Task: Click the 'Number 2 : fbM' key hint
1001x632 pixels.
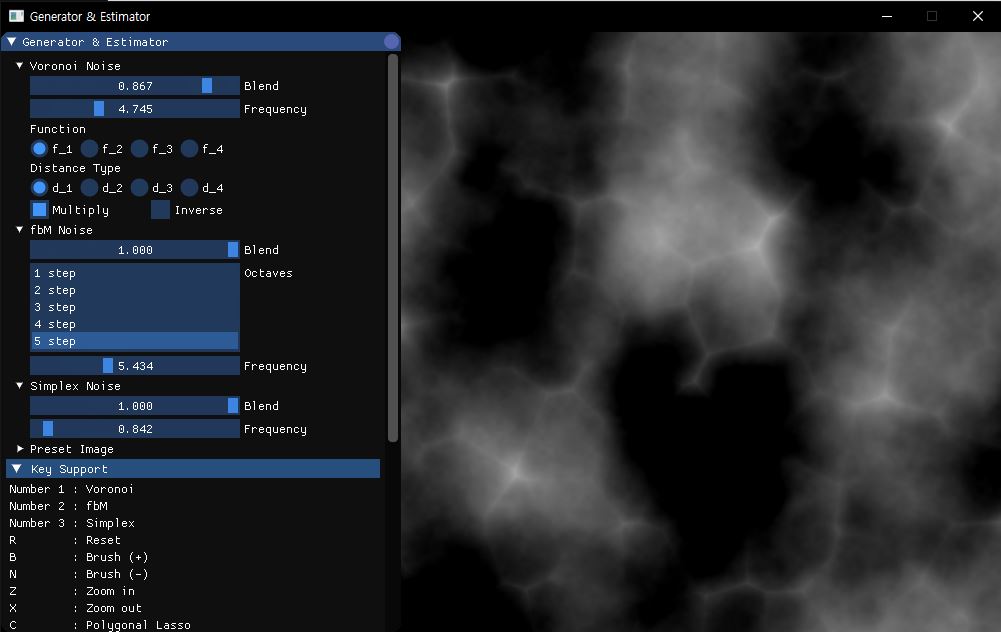Action: point(58,506)
